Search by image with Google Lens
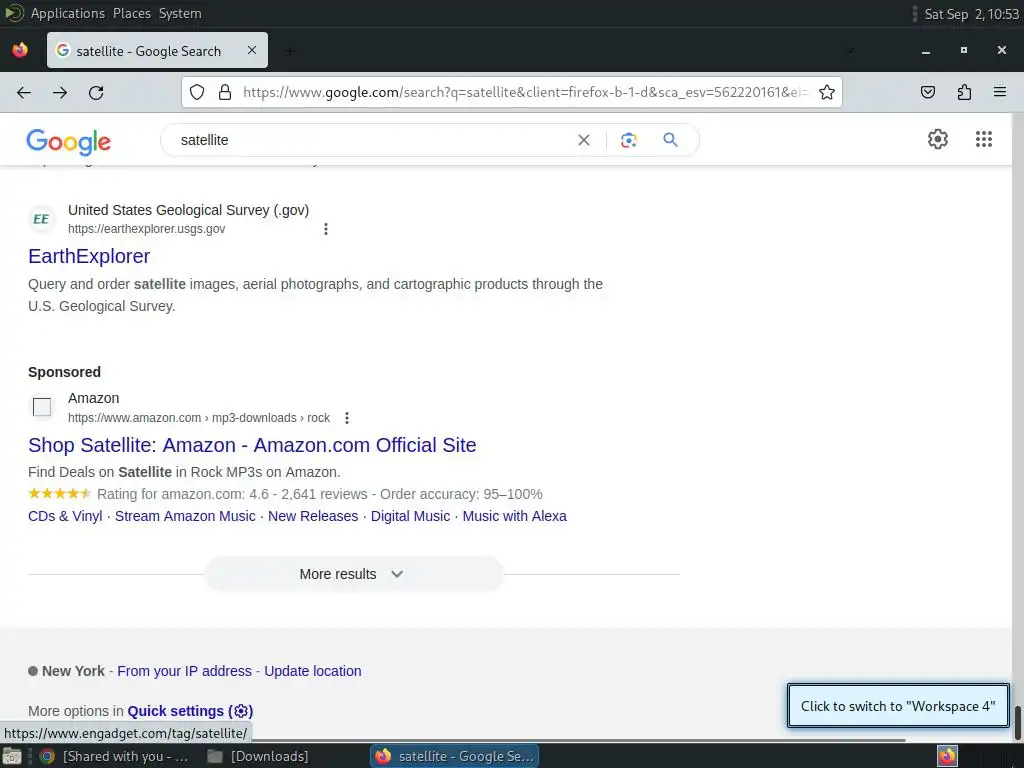This screenshot has width=1024, height=768. pos(628,140)
